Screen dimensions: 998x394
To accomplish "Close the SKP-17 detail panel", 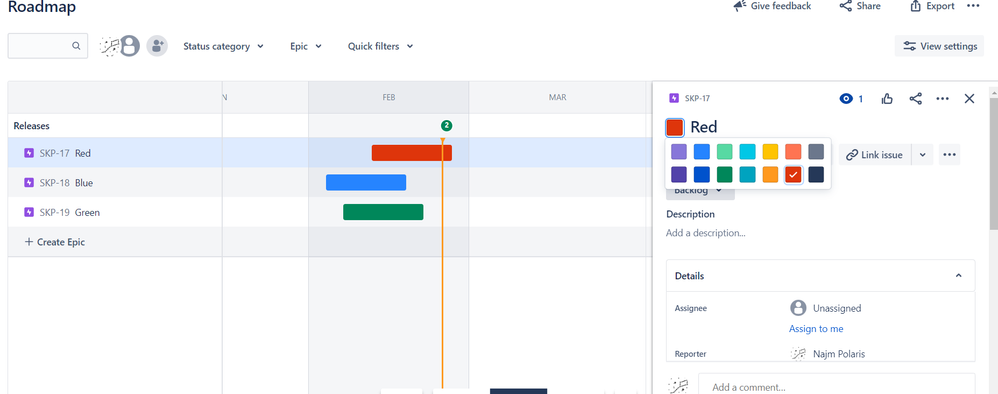I will pos(969,99).
